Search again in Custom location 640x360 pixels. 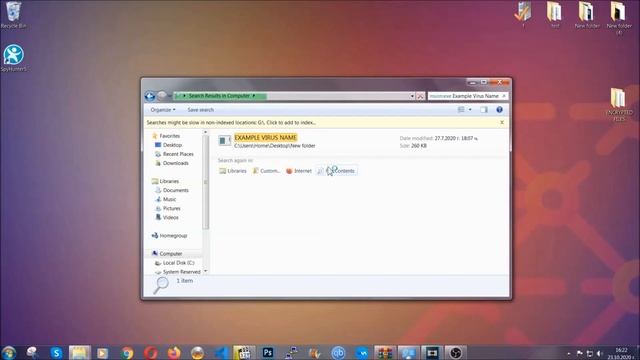[x=266, y=171]
